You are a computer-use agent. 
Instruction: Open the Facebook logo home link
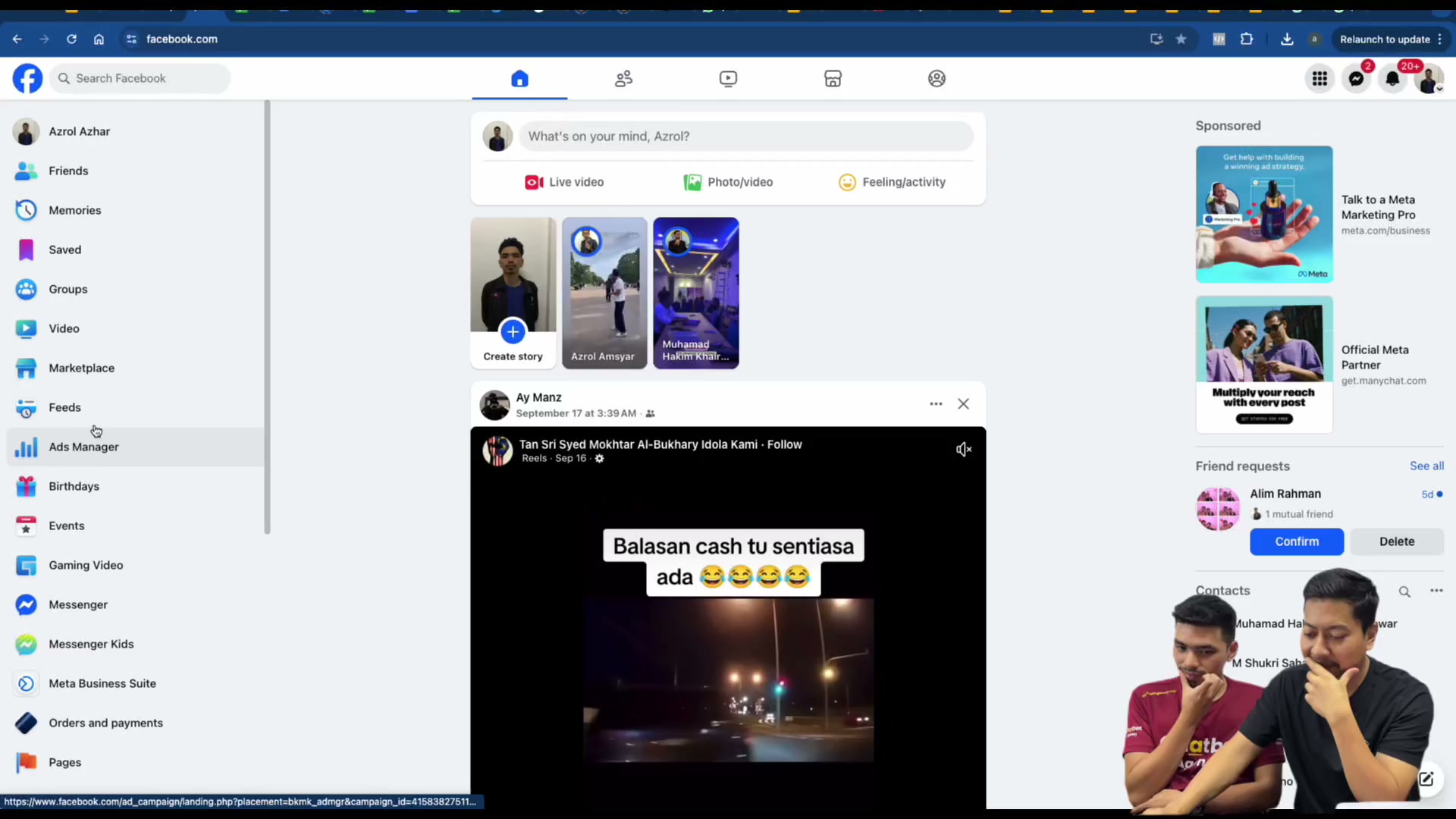click(28, 78)
